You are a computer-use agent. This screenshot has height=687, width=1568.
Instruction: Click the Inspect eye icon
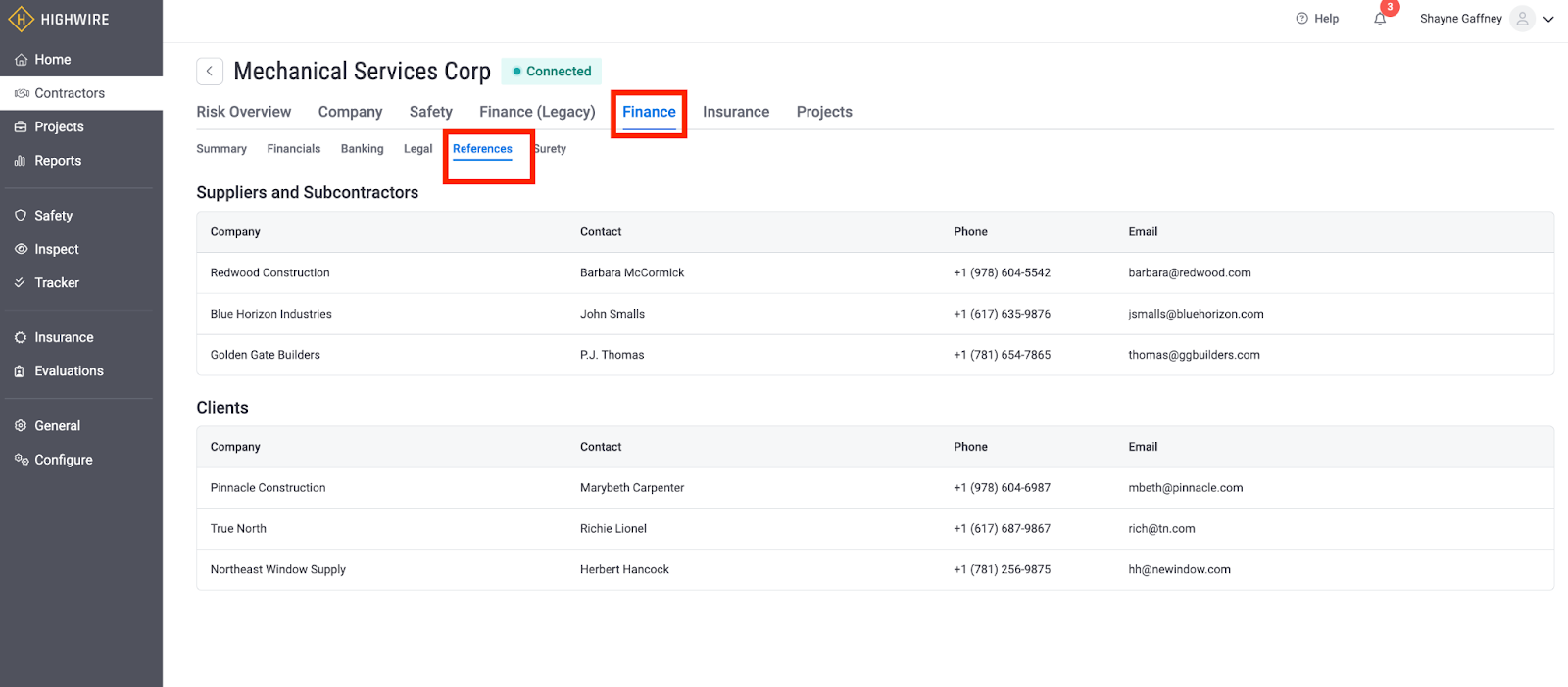[21, 249]
